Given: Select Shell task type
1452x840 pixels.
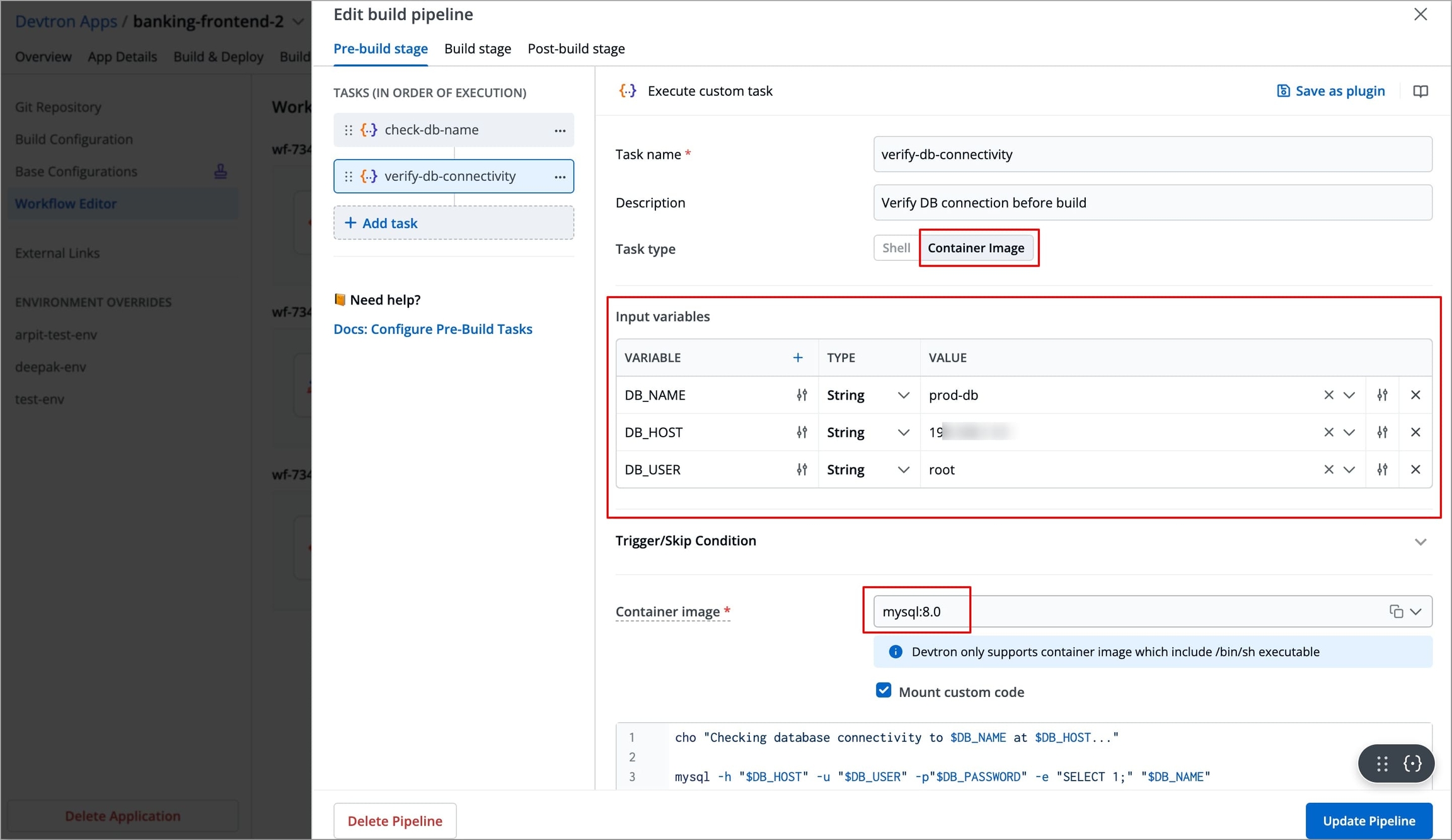Looking at the screenshot, I should (896, 248).
